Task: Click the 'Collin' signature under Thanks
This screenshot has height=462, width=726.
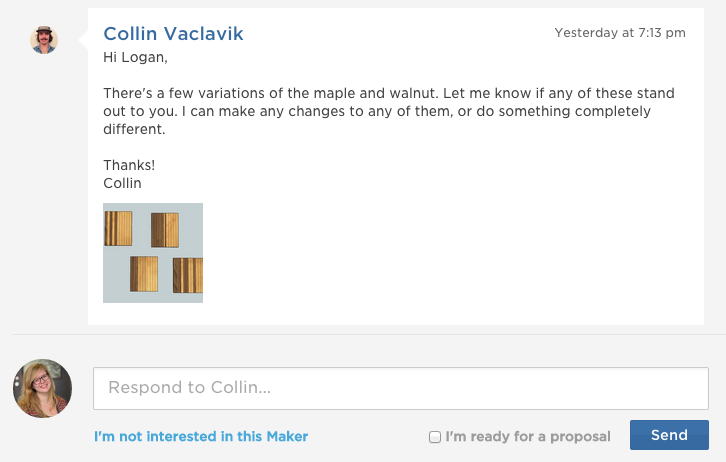Action: pyautogui.click(x=122, y=183)
